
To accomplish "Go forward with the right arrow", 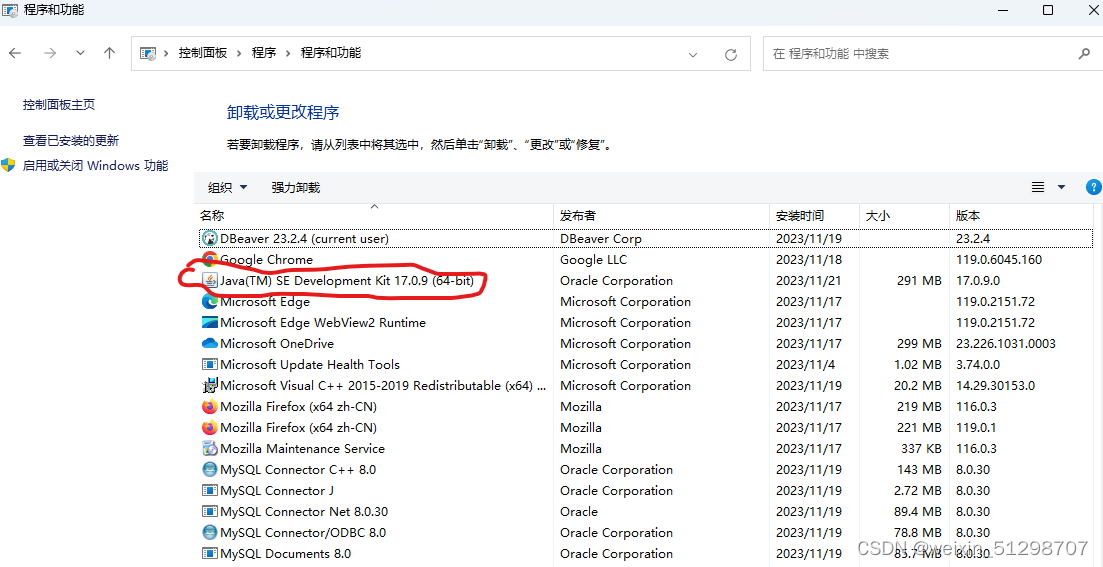I will click(49, 53).
